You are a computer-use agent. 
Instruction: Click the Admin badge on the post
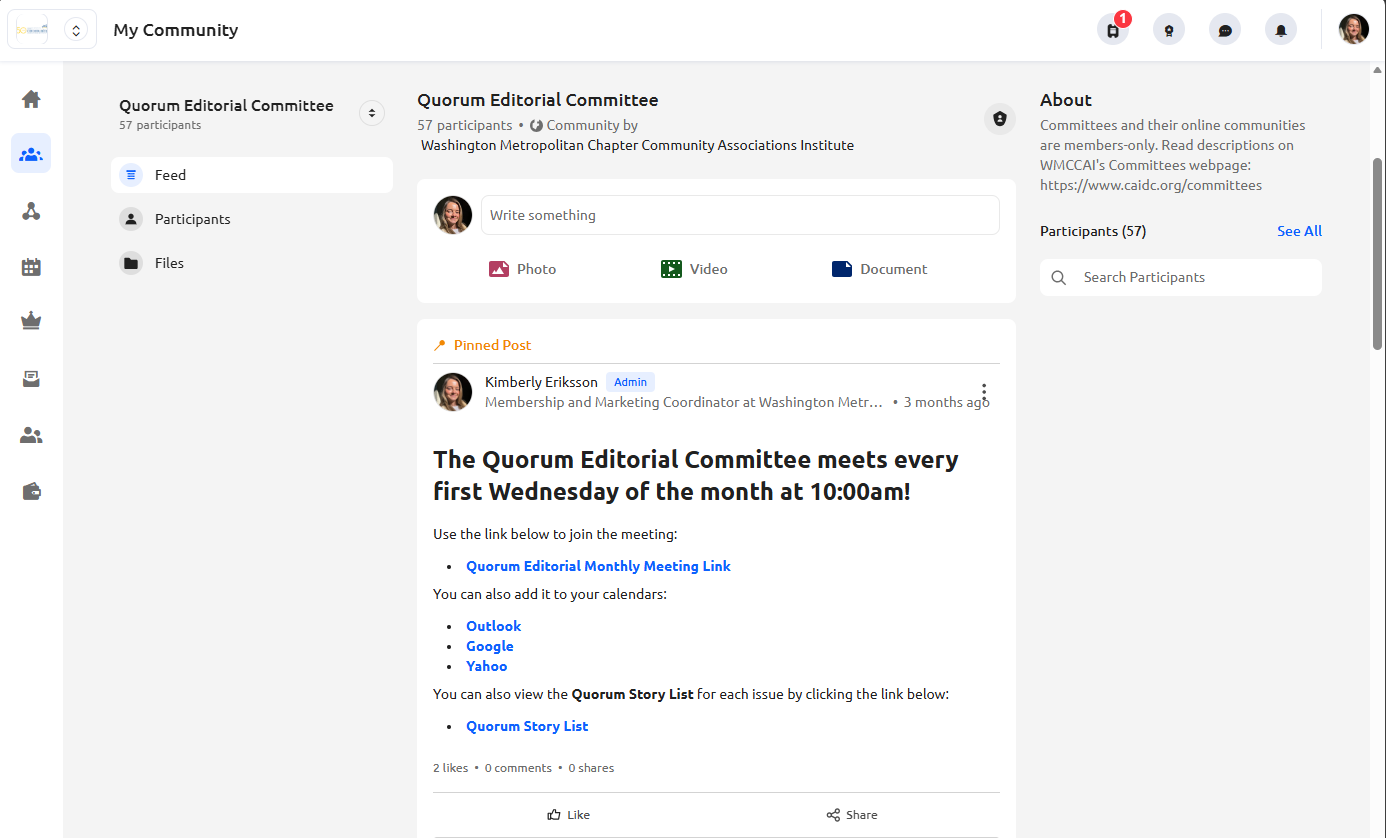pyautogui.click(x=630, y=382)
